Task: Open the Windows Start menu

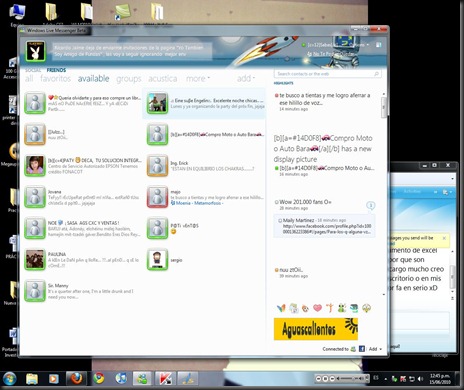Action: pyautogui.click(x=9, y=379)
